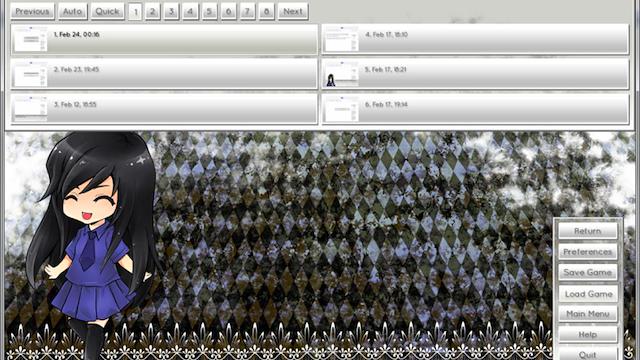
Task: Select save page 4
Action: coord(190,11)
